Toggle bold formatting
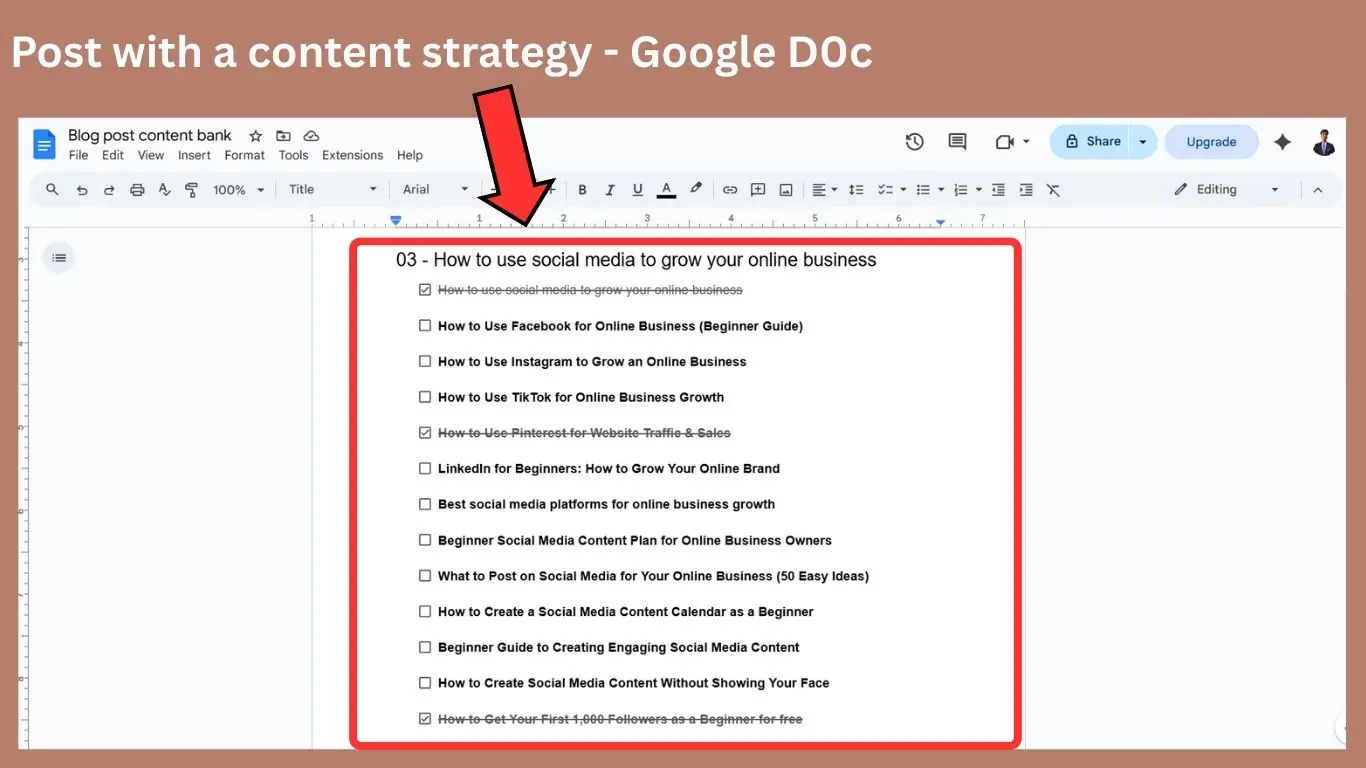The height and width of the screenshot is (768, 1366). click(x=582, y=190)
